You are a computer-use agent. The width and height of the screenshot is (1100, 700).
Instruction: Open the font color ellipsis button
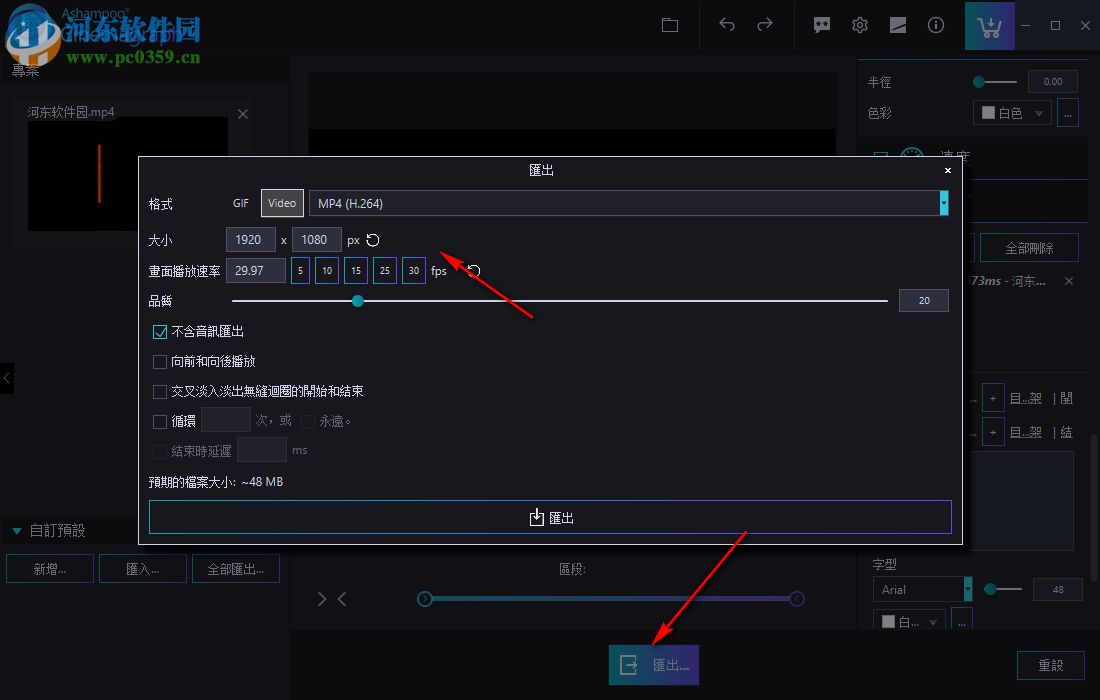coord(962,621)
